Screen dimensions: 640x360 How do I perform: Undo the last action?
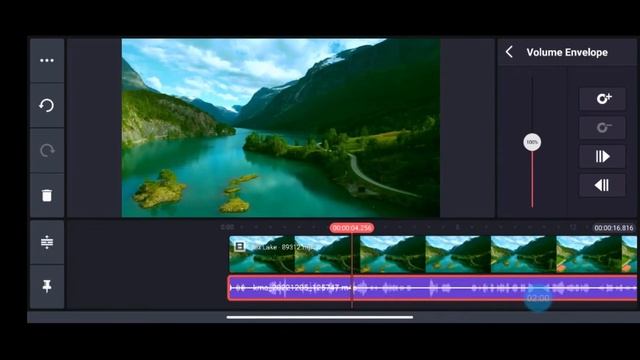pyautogui.click(x=47, y=105)
